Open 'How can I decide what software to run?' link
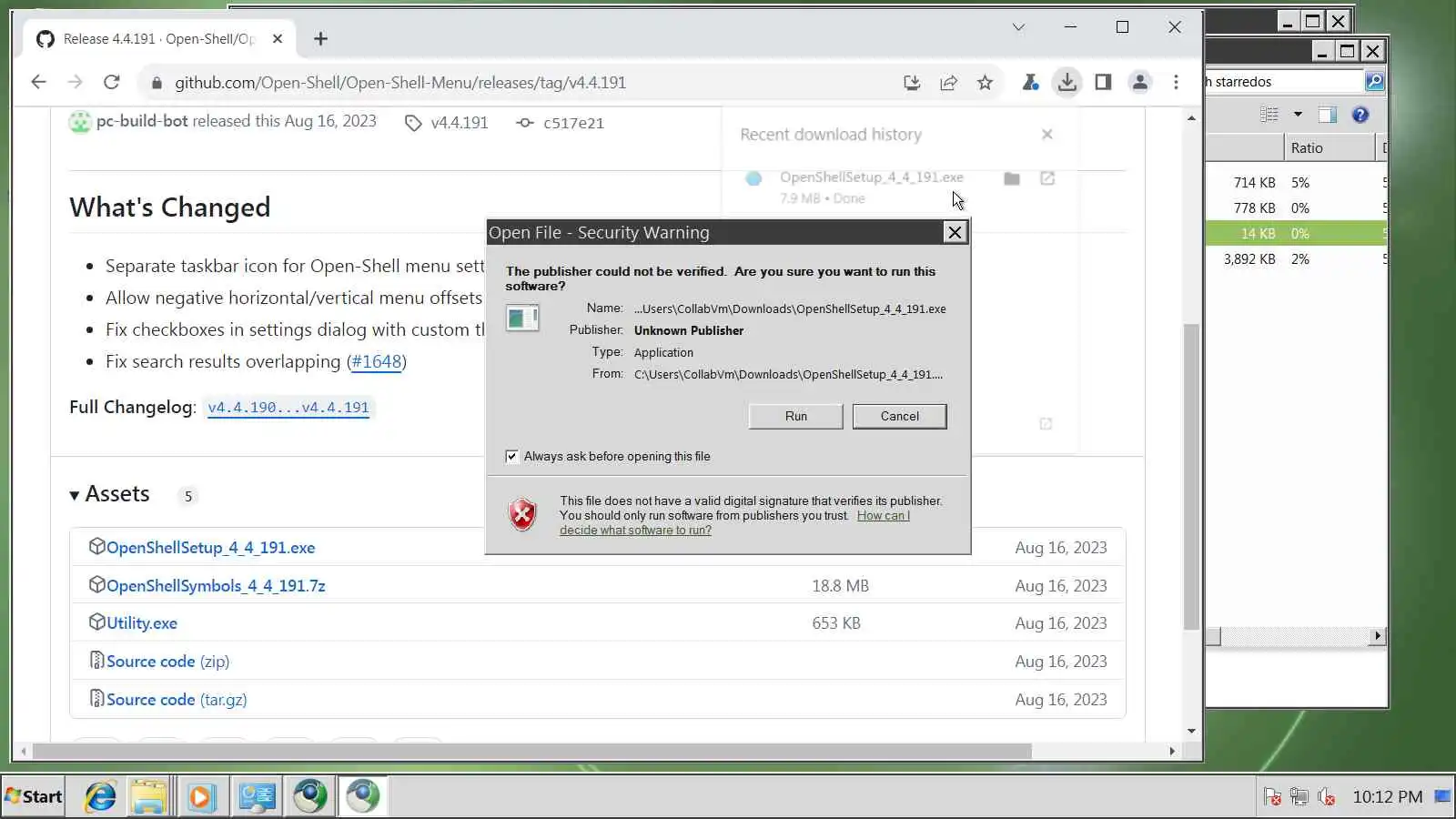1456x819 pixels. pos(734,522)
